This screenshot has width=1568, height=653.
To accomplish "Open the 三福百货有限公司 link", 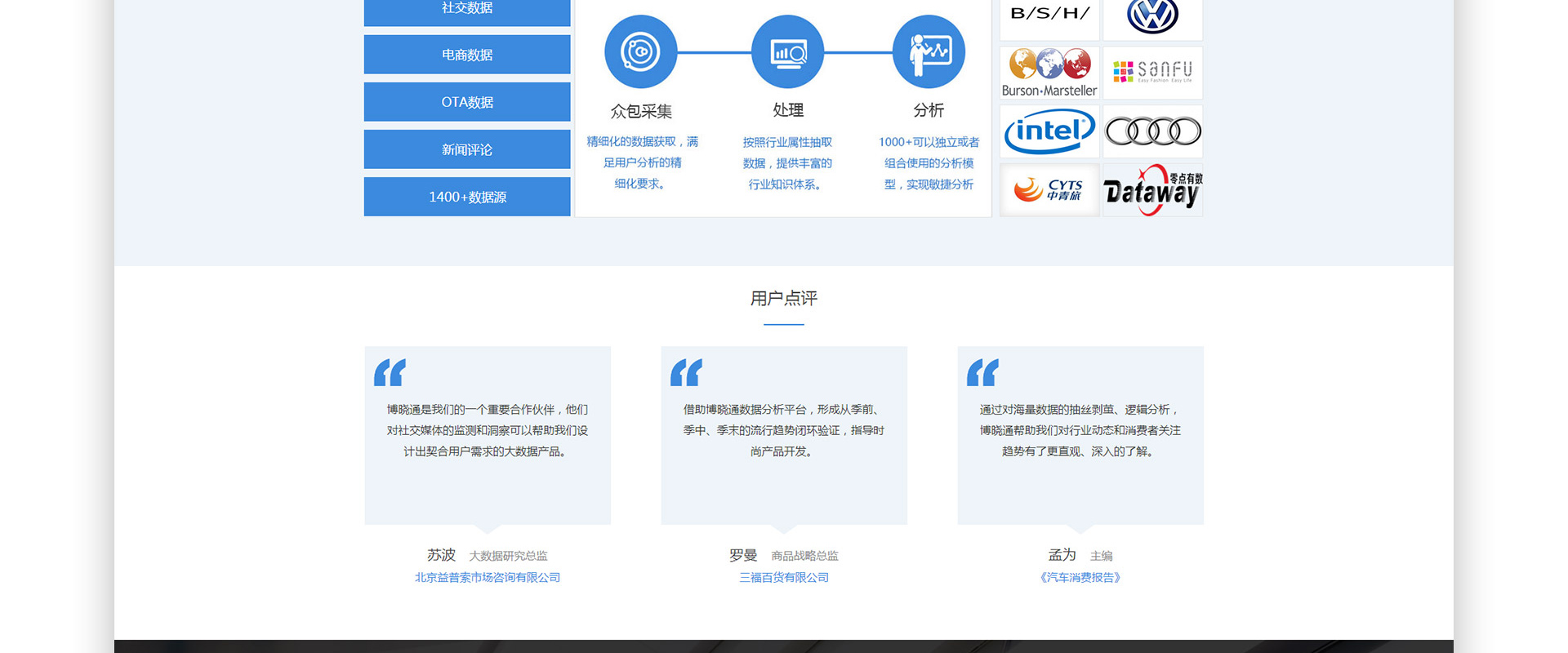I will pyautogui.click(x=784, y=577).
